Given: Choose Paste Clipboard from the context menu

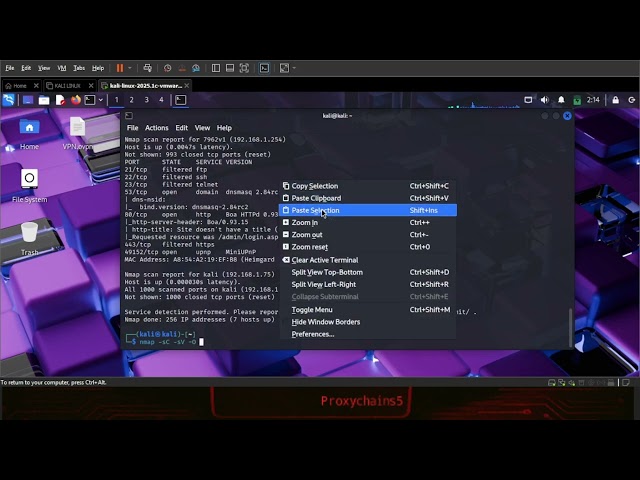Looking at the screenshot, I should tap(368, 198).
